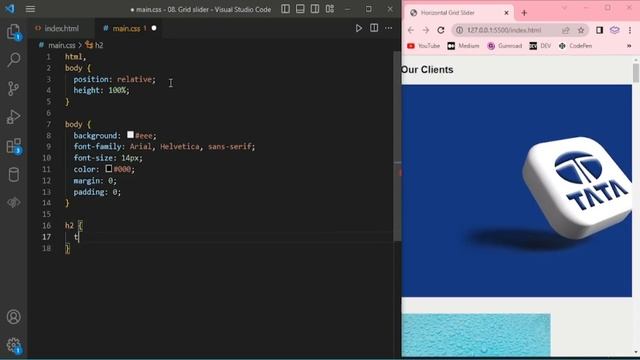The height and width of the screenshot is (360, 640).
Task: Open the VS Code hamburger menu
Action: coord(30,9)
